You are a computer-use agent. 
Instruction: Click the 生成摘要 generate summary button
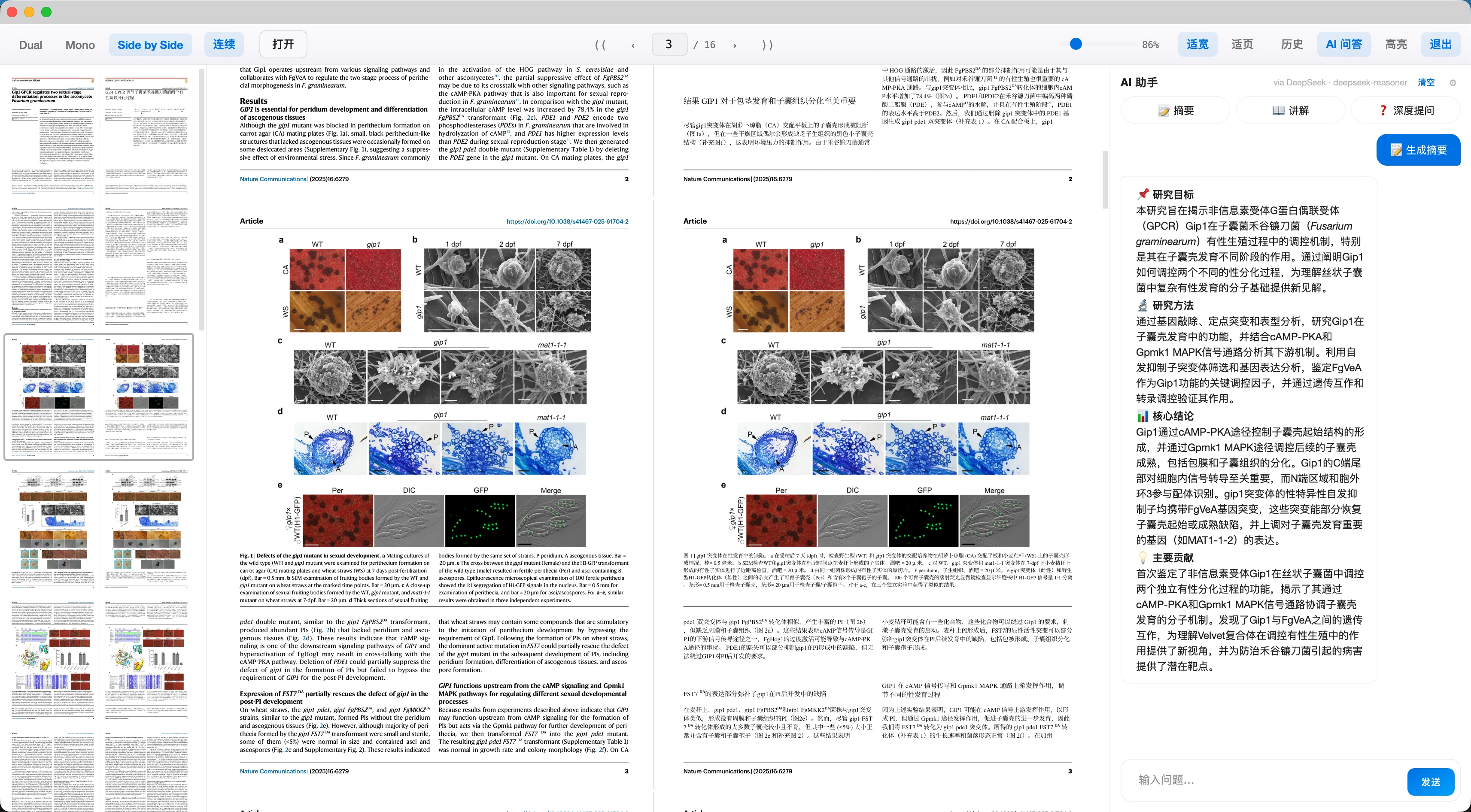[x=1419, y=150]
